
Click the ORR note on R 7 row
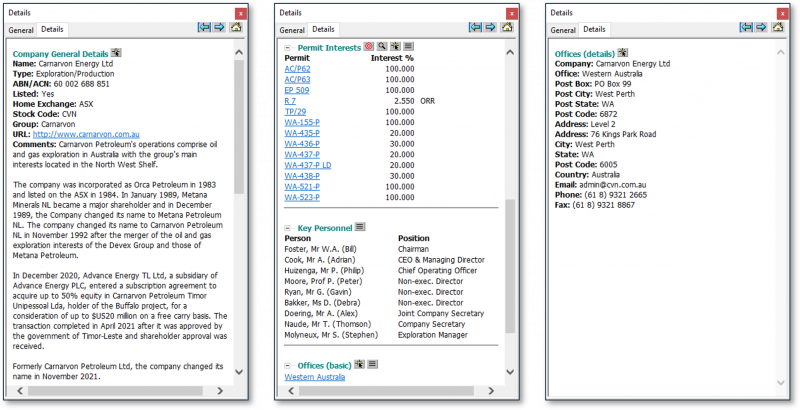428,101
